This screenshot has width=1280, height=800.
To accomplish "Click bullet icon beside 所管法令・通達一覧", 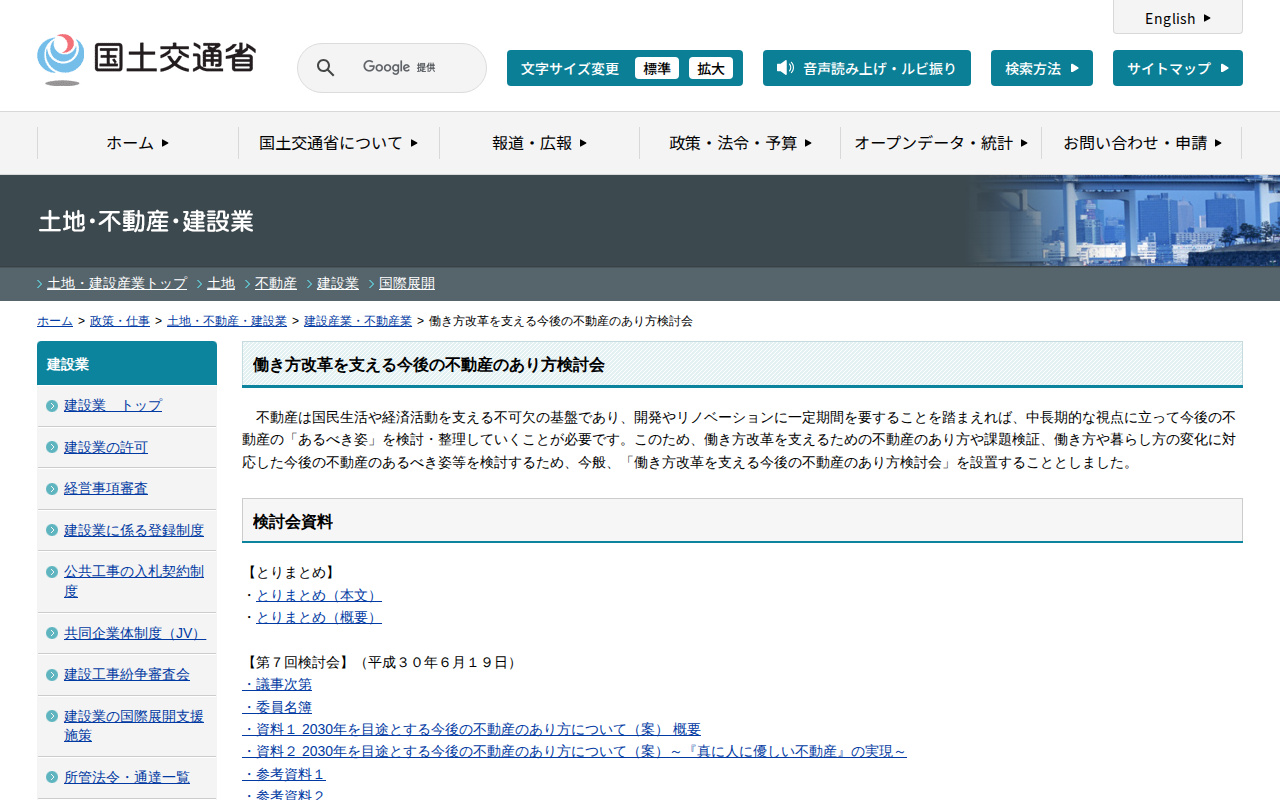I will 52,778.
